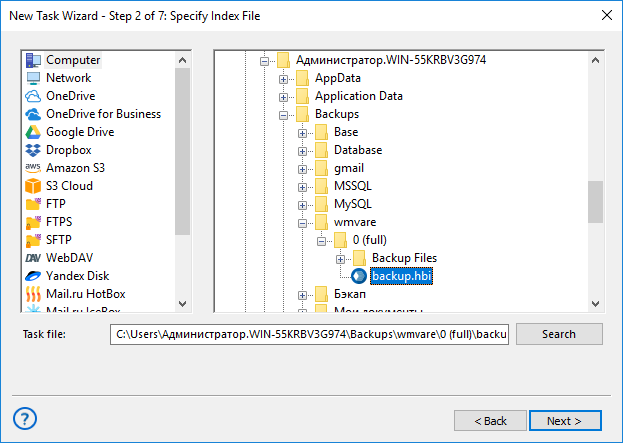This screenshot has width=623, height=443.
Task: Select the Администратор.WIN-55KRBV3G974 folder label
Action: click(391, 60)
